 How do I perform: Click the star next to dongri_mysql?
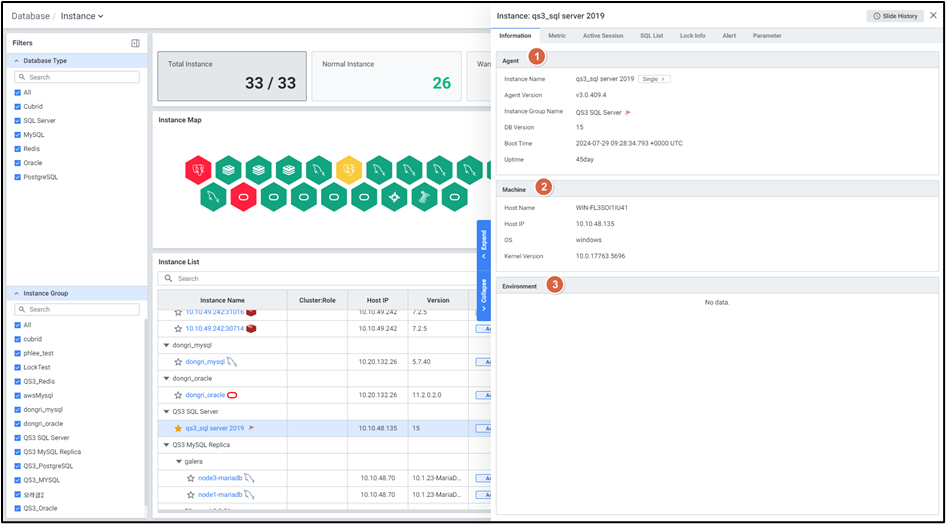point(178,361)
